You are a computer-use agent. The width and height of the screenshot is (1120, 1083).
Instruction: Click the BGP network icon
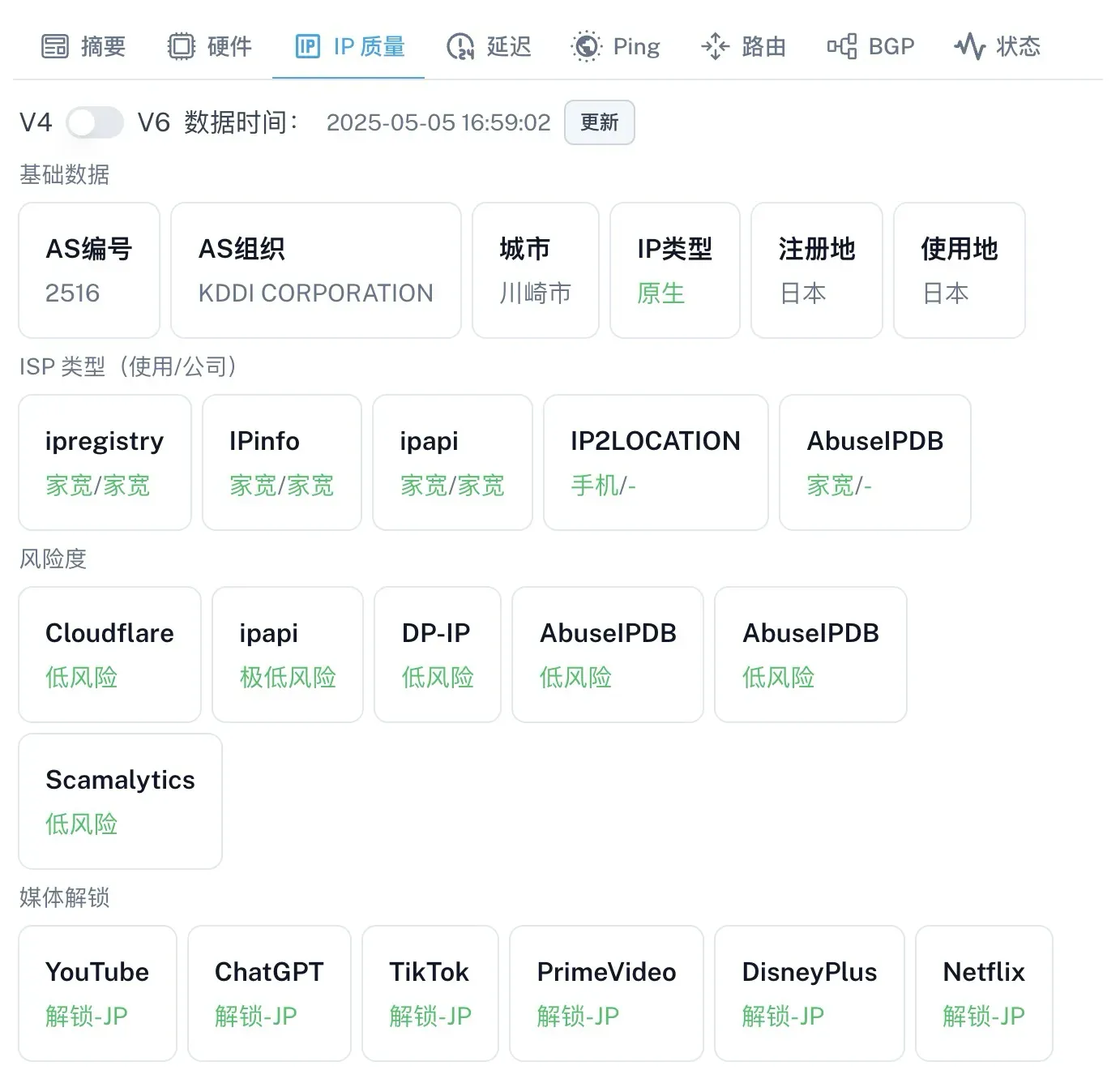[842, 47]
